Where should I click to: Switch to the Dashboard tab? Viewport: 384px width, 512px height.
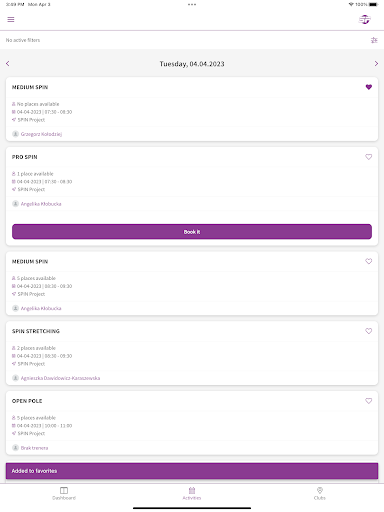[64, 493]
